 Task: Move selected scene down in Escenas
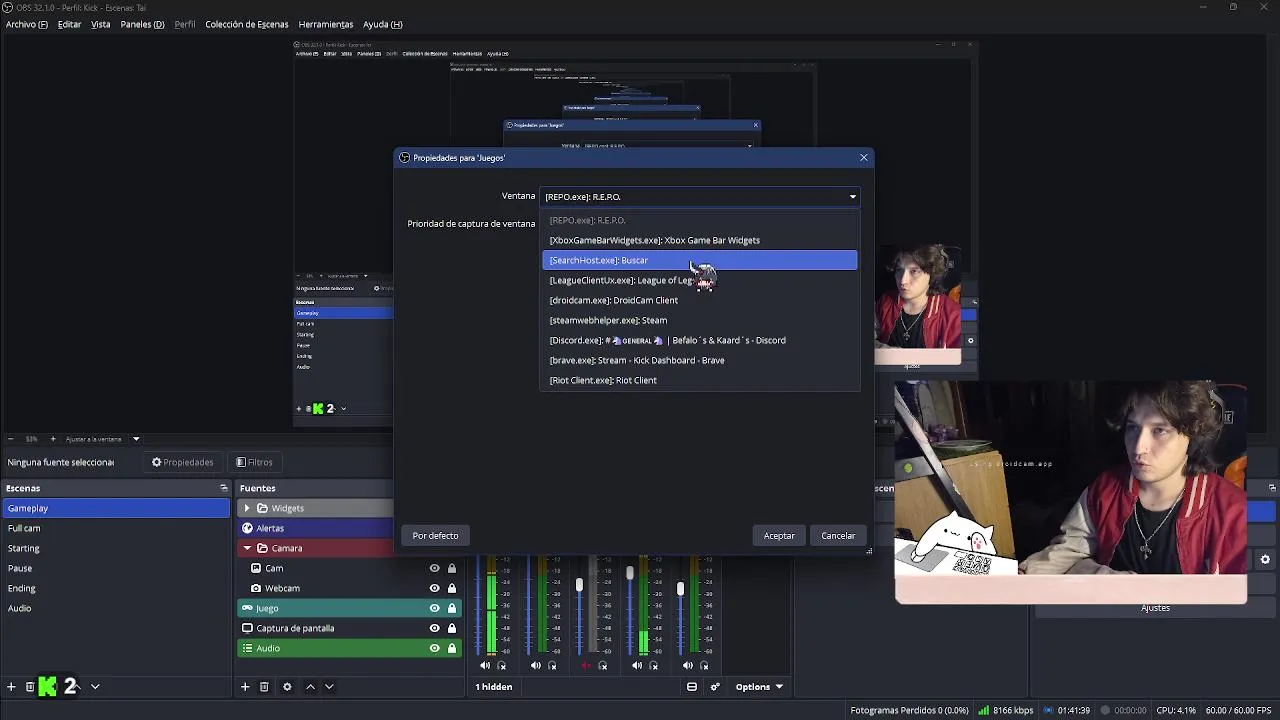tap(95, 687)
